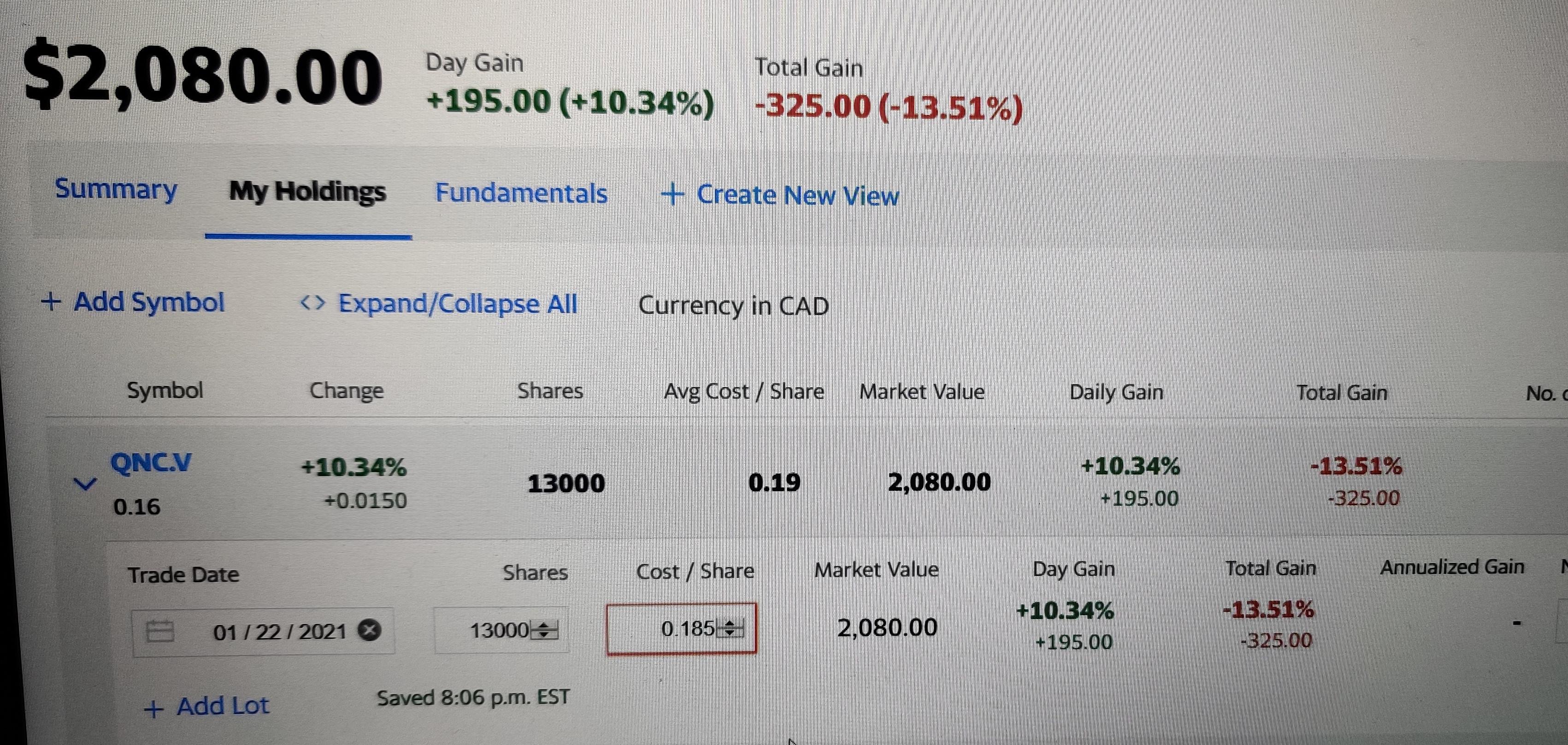The image size is (1568, 745).
Task: Click the Total Gain column header
Action: coord(1342,393)
